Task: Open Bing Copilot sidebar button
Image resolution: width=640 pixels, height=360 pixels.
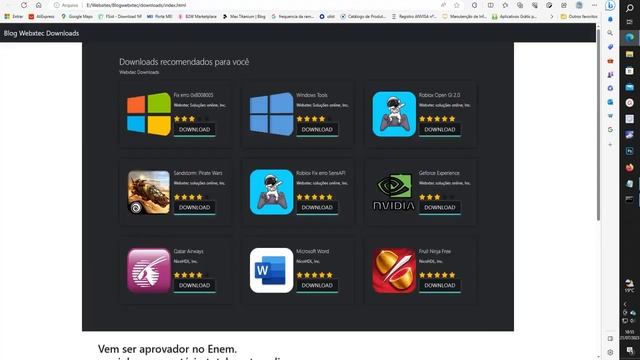Action: 610,5
